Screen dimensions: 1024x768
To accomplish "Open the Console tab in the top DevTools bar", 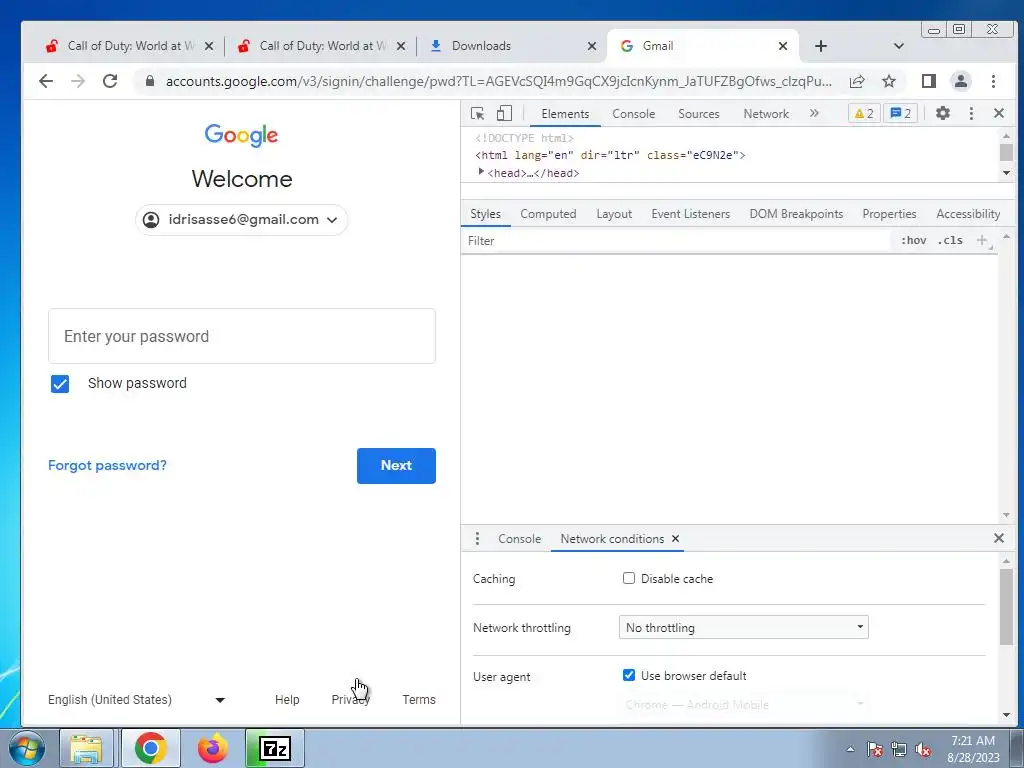I will coord(633,114).
